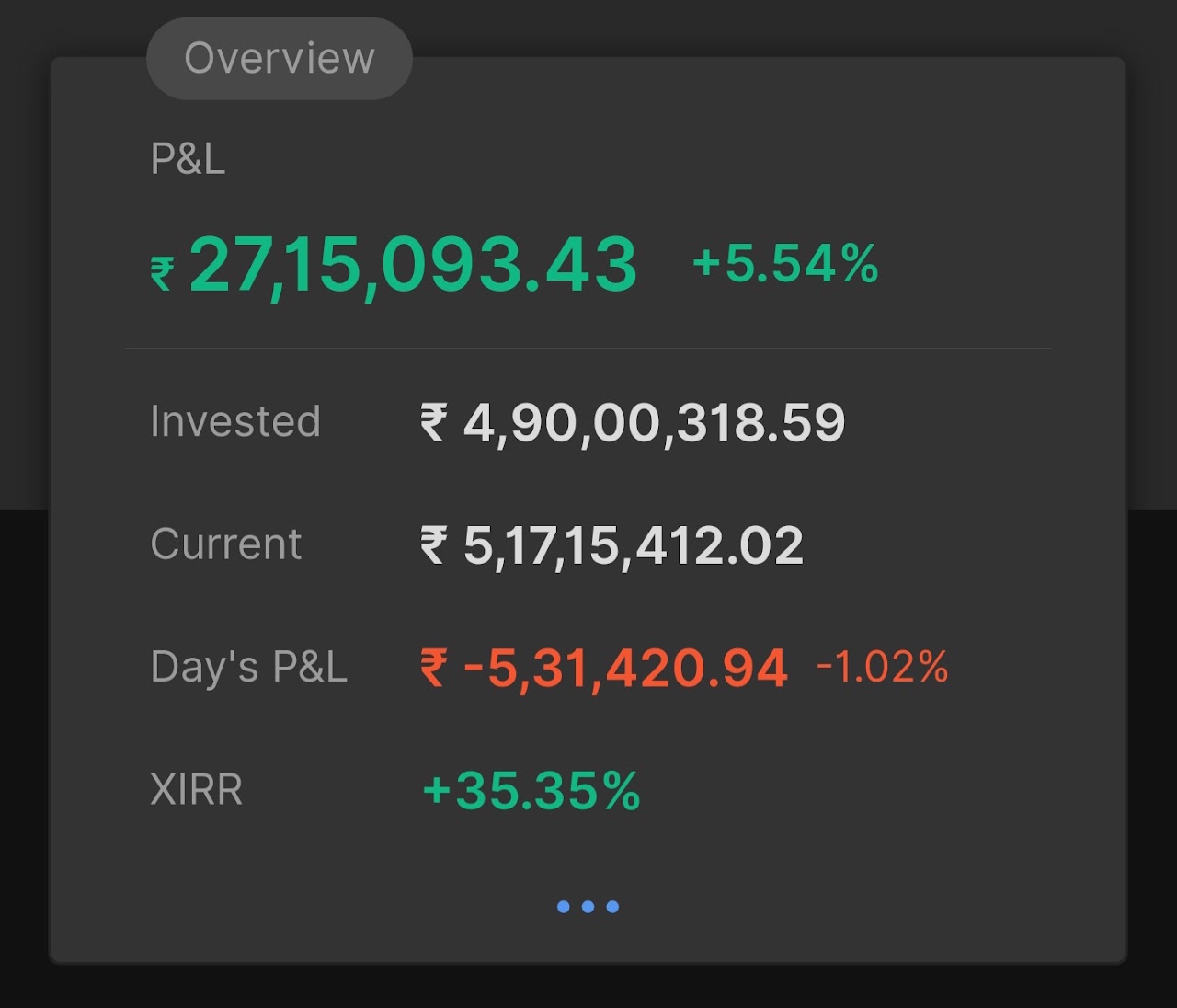Tap the rupee icon beside total P&L
The image size is (1177, 1008).
coord(162,273)
